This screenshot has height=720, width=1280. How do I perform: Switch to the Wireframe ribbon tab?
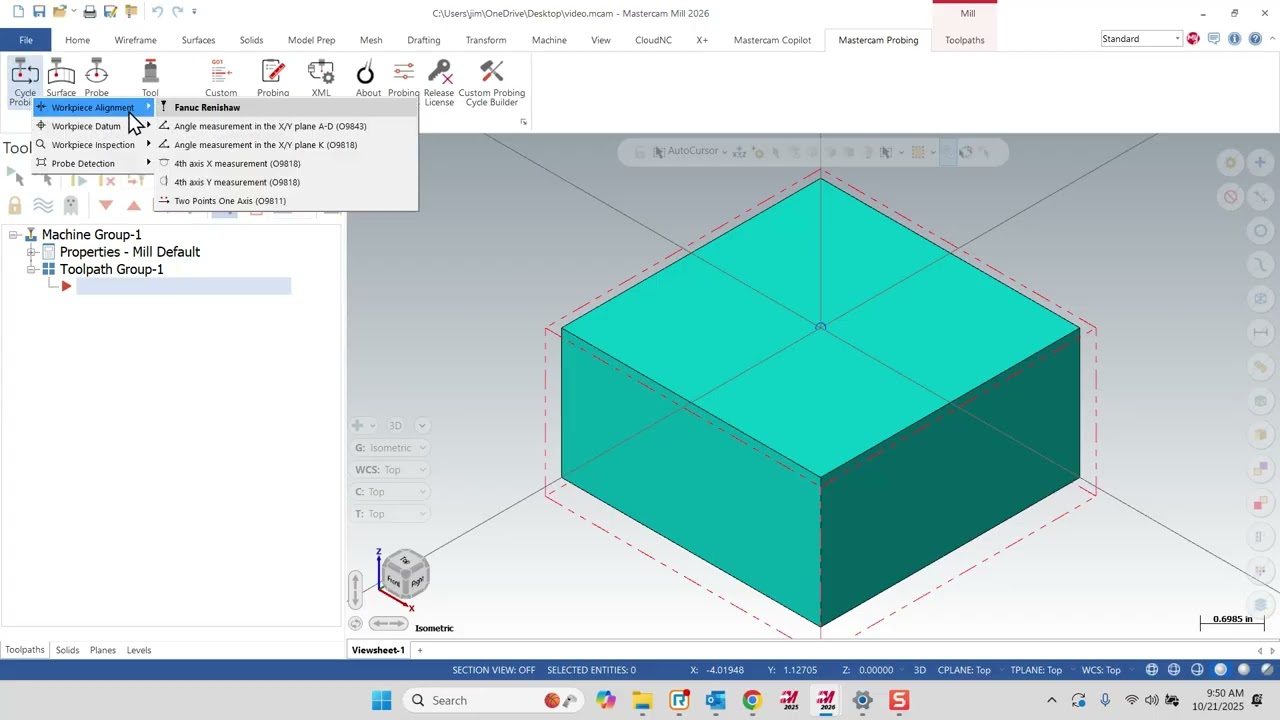coord(135,40)
